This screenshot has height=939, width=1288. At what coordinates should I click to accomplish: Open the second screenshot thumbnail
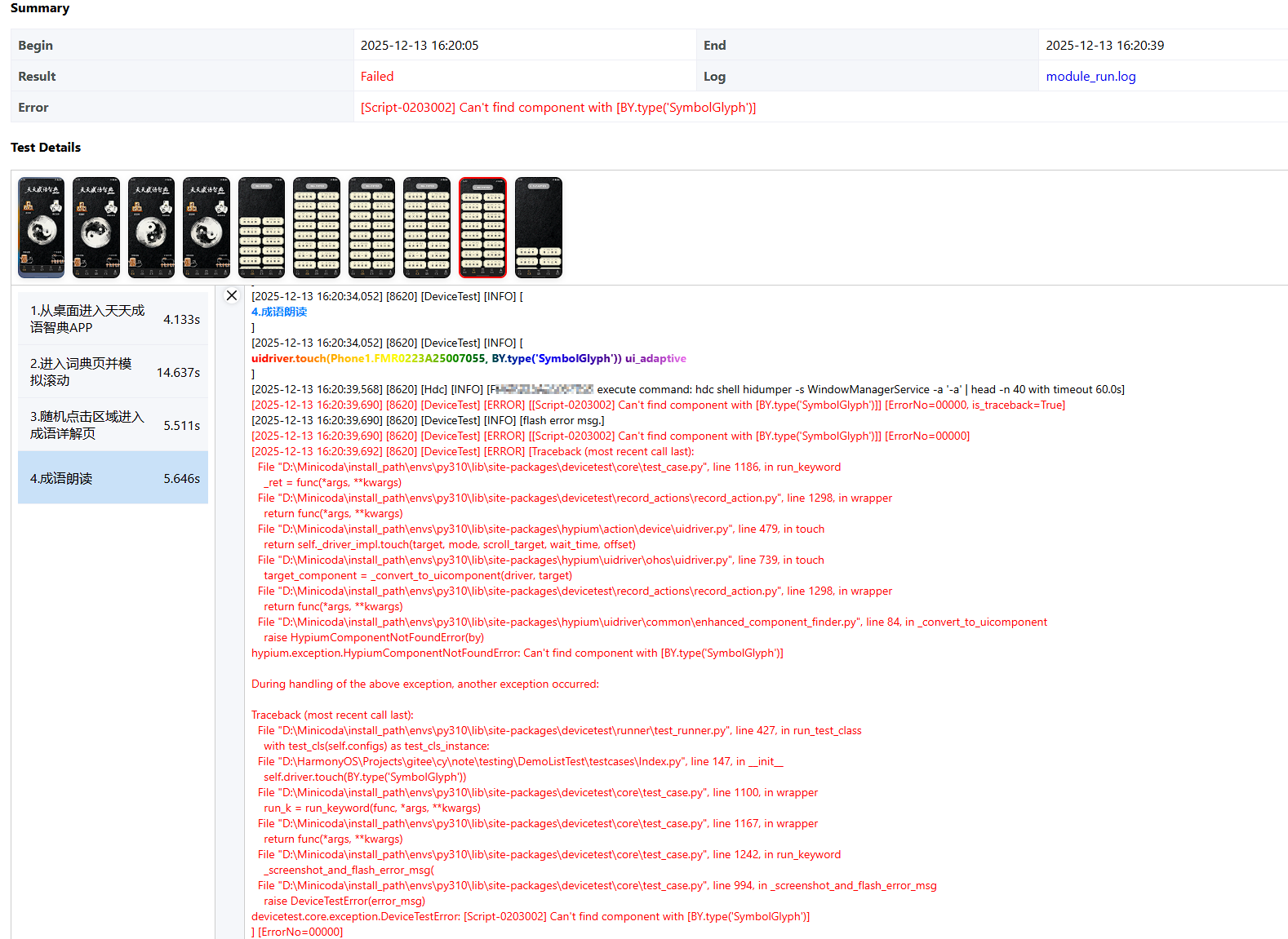point(96,228)
